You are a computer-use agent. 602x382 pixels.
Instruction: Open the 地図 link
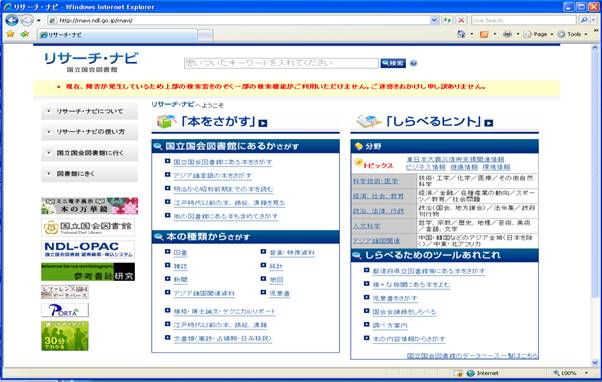[x=276, y=279]
